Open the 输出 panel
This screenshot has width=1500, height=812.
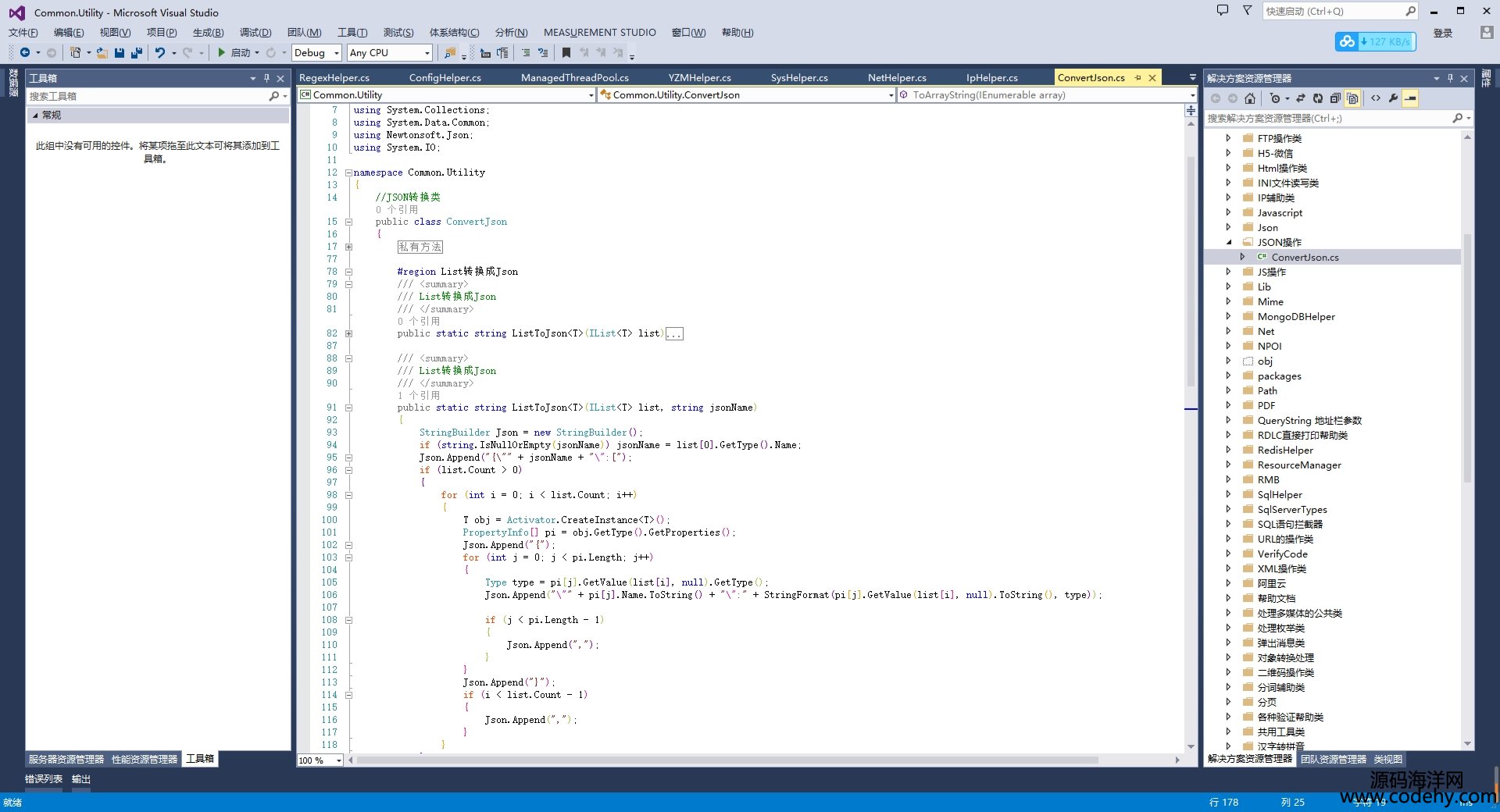pyautogui.click(x=81, y=779)
